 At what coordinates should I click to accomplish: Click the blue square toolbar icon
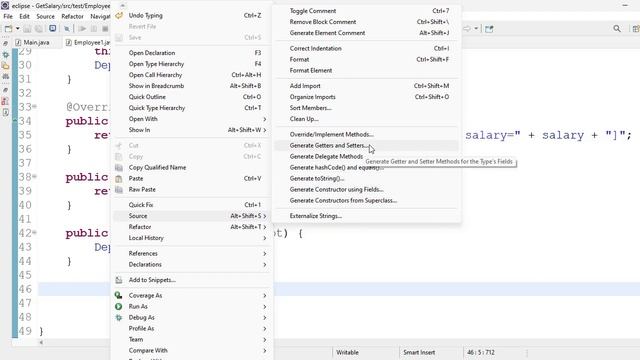pos(53,28)
